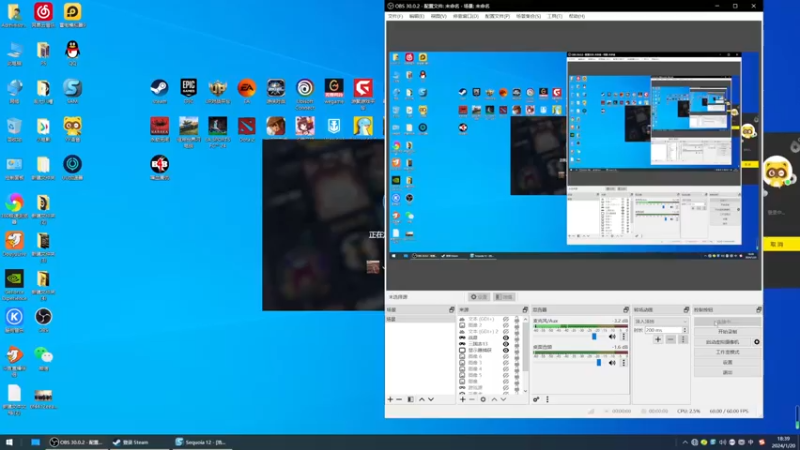This screenshot has height=450, width=800.
Task: Toggle visibility eye of 文本 (GDI+) source
Action: [506, 319]
